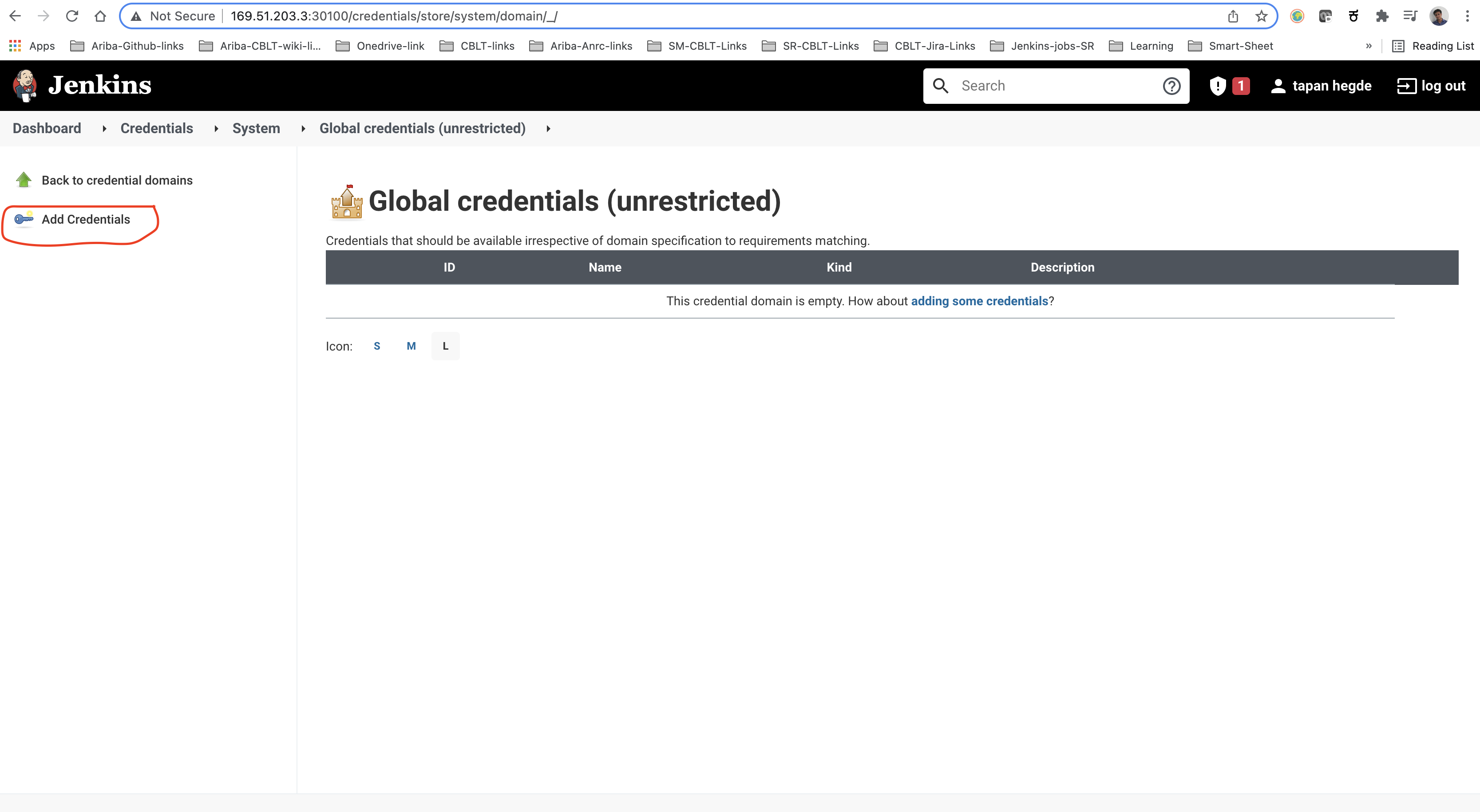Open the search help question-mark icon
The width and height of the screenshot is (1480, 812).
[x=1171, y=86]
